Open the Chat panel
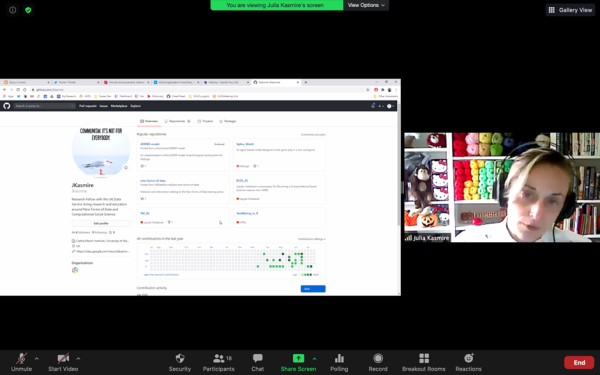Image resolution: width=600 pixels, height=375 pixels. pyautogui.click(x=258, y=362)
